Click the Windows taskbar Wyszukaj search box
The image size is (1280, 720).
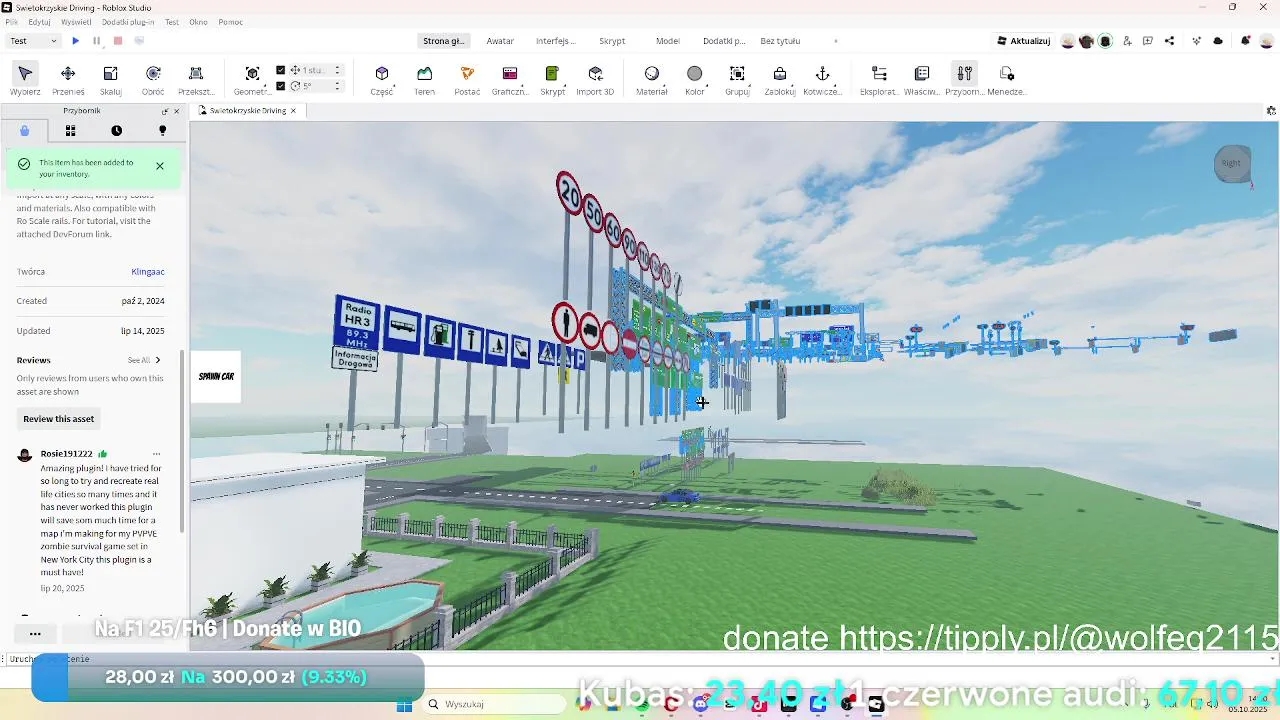pyautogui.click(x=492, y=704)
